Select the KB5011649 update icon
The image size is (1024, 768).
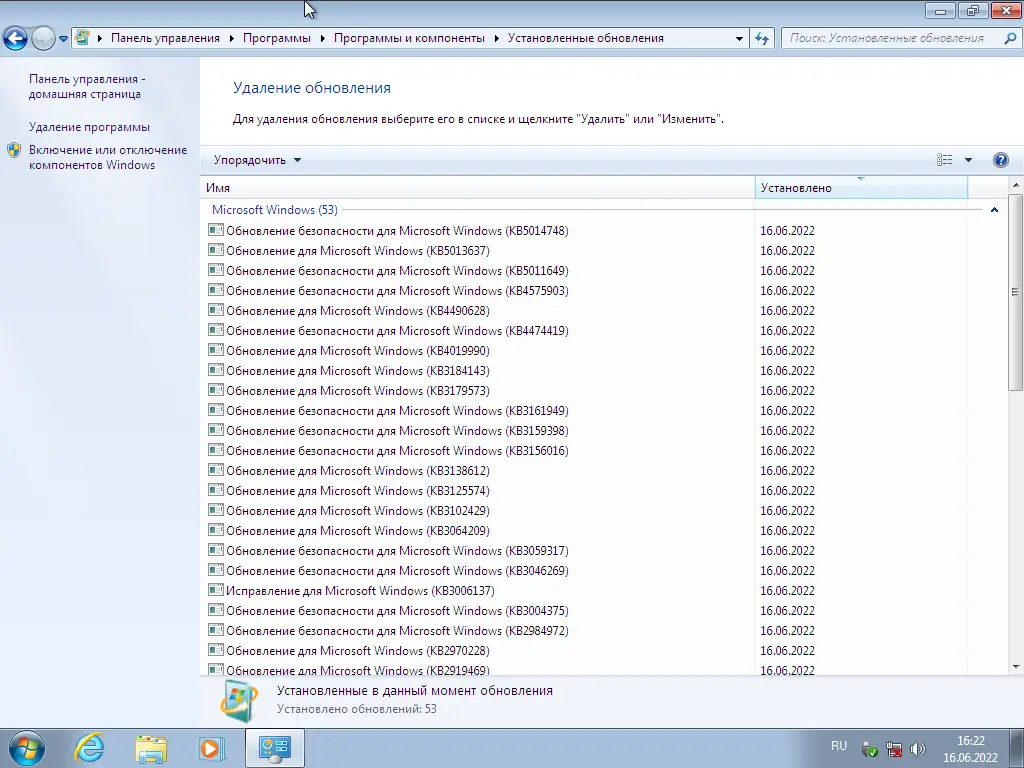216,270
